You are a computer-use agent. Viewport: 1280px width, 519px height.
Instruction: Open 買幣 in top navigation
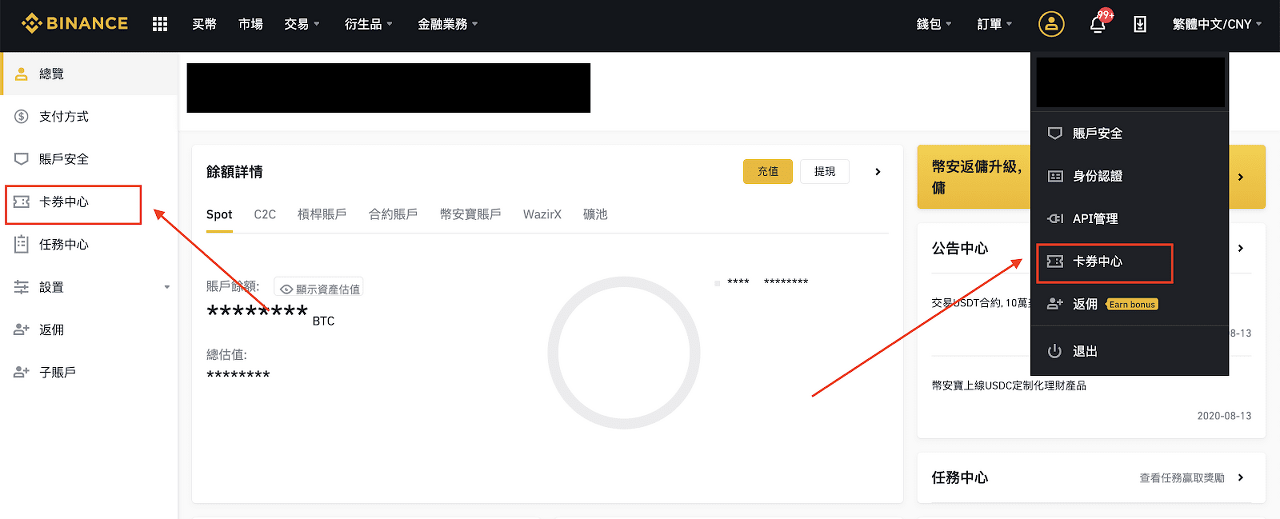click(204, 24)
